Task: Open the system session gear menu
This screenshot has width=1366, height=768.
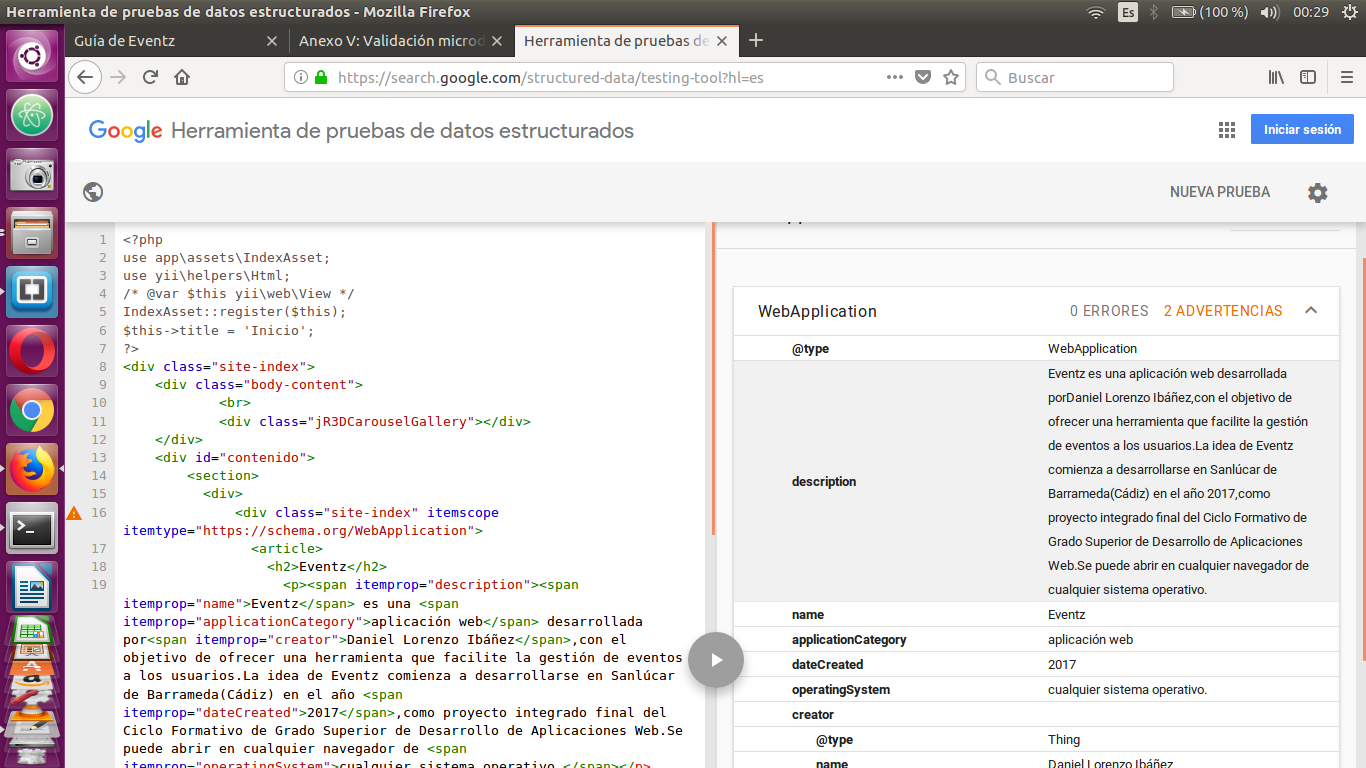Action: point(1349,12)
